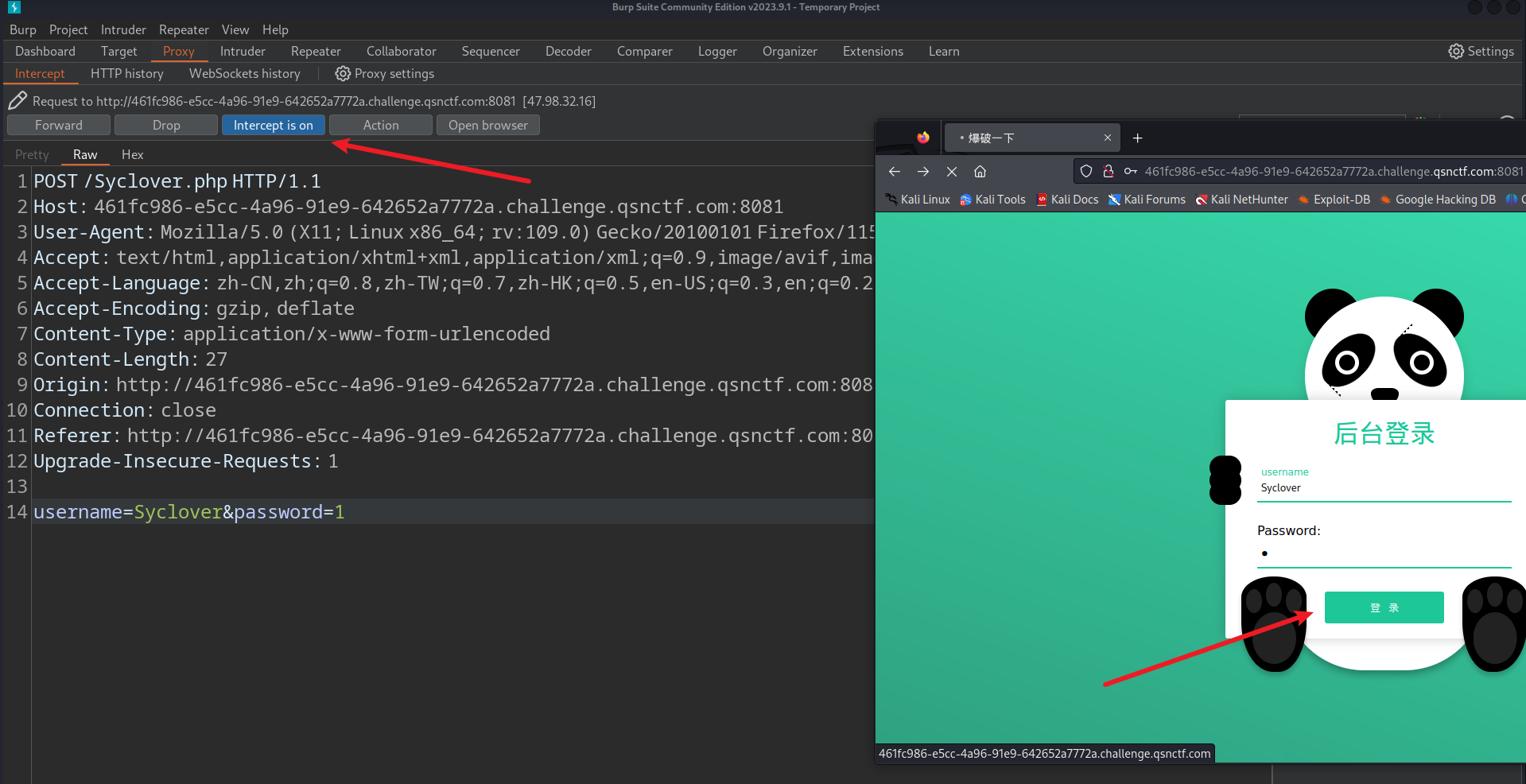The height and width of the screenshot is (784, 1526).
Task: Open the Kali Forums bookmark
Action: tap(1147, 200)
